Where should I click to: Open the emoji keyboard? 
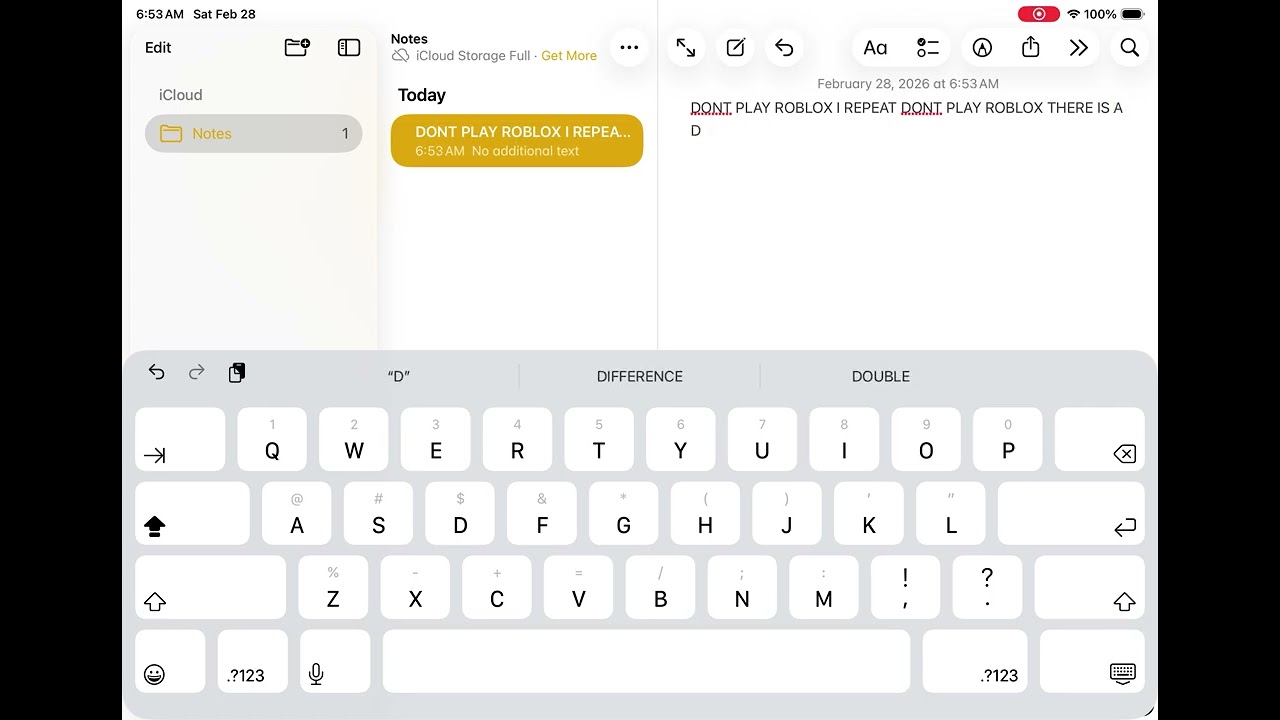170,661
